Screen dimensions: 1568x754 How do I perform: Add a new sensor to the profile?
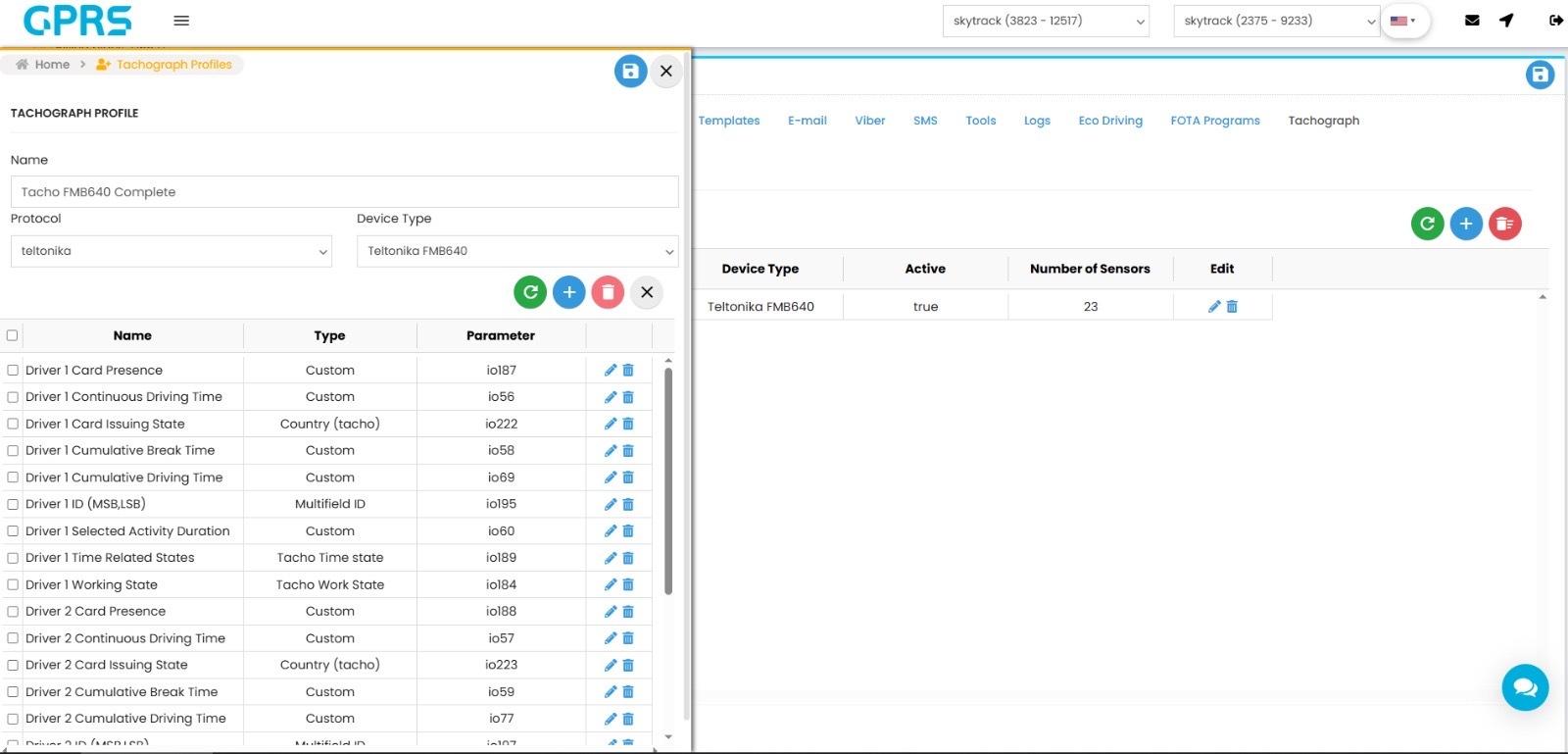(569, 292)
